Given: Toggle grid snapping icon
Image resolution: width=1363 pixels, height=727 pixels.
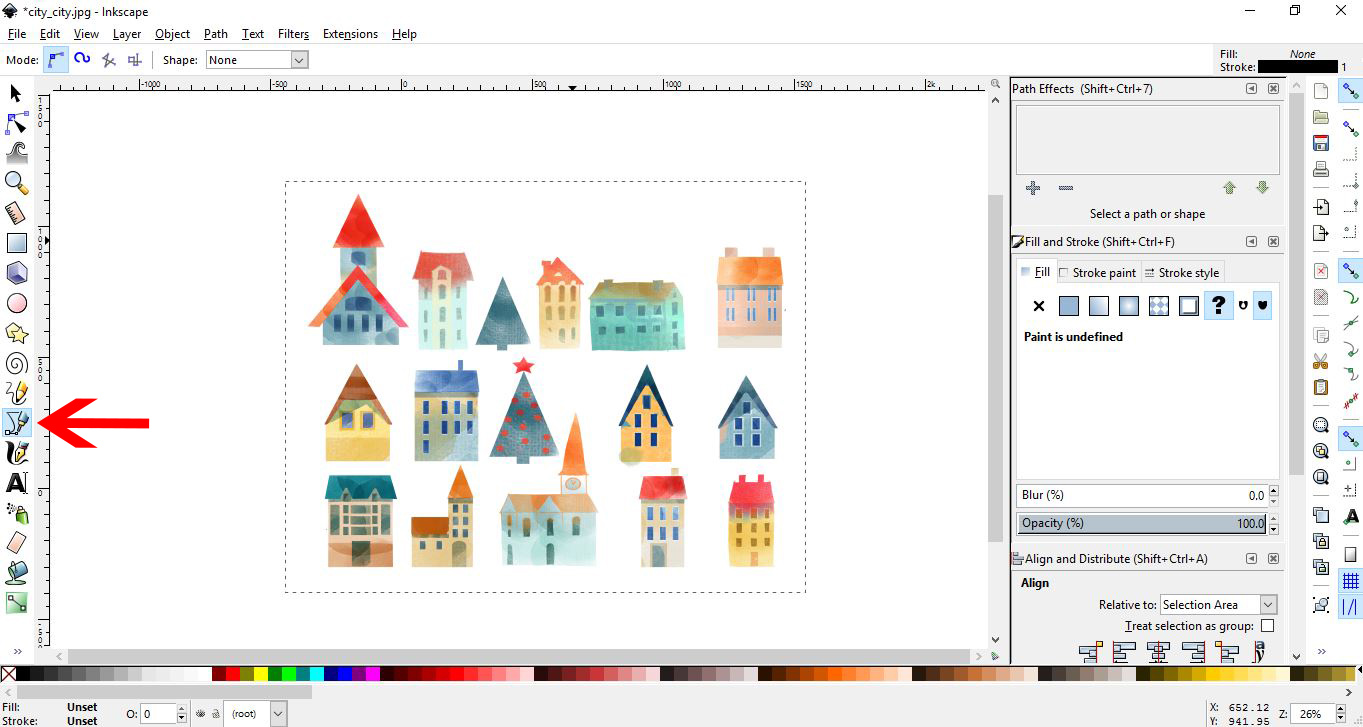Looking at the screenshot, I should tap(1351, 581).
